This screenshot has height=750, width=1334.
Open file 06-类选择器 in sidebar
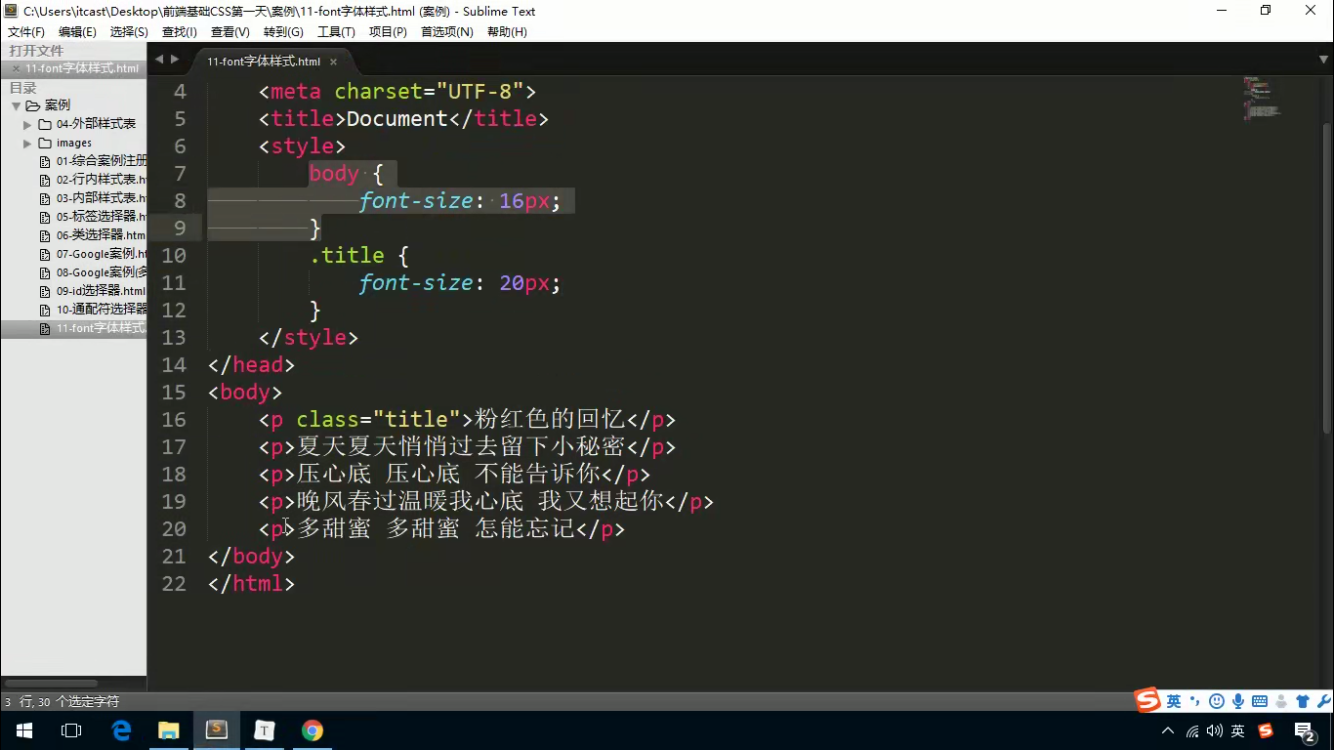click(x=101, y=235)
